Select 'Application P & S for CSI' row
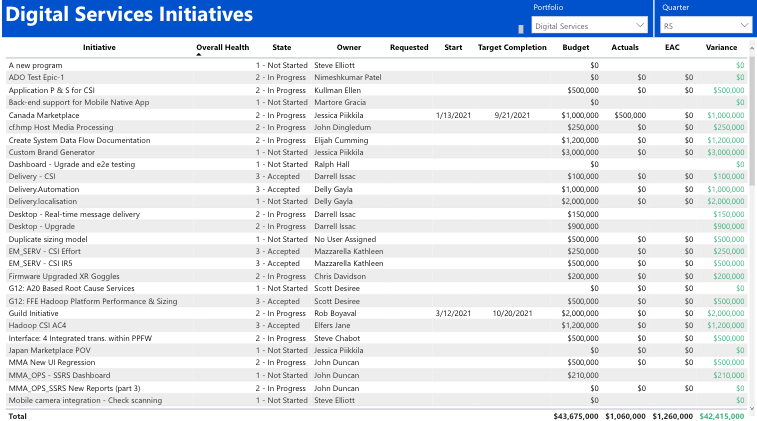Image resolution: width=757 pixels, height=421 pixels. click(377, 90)
